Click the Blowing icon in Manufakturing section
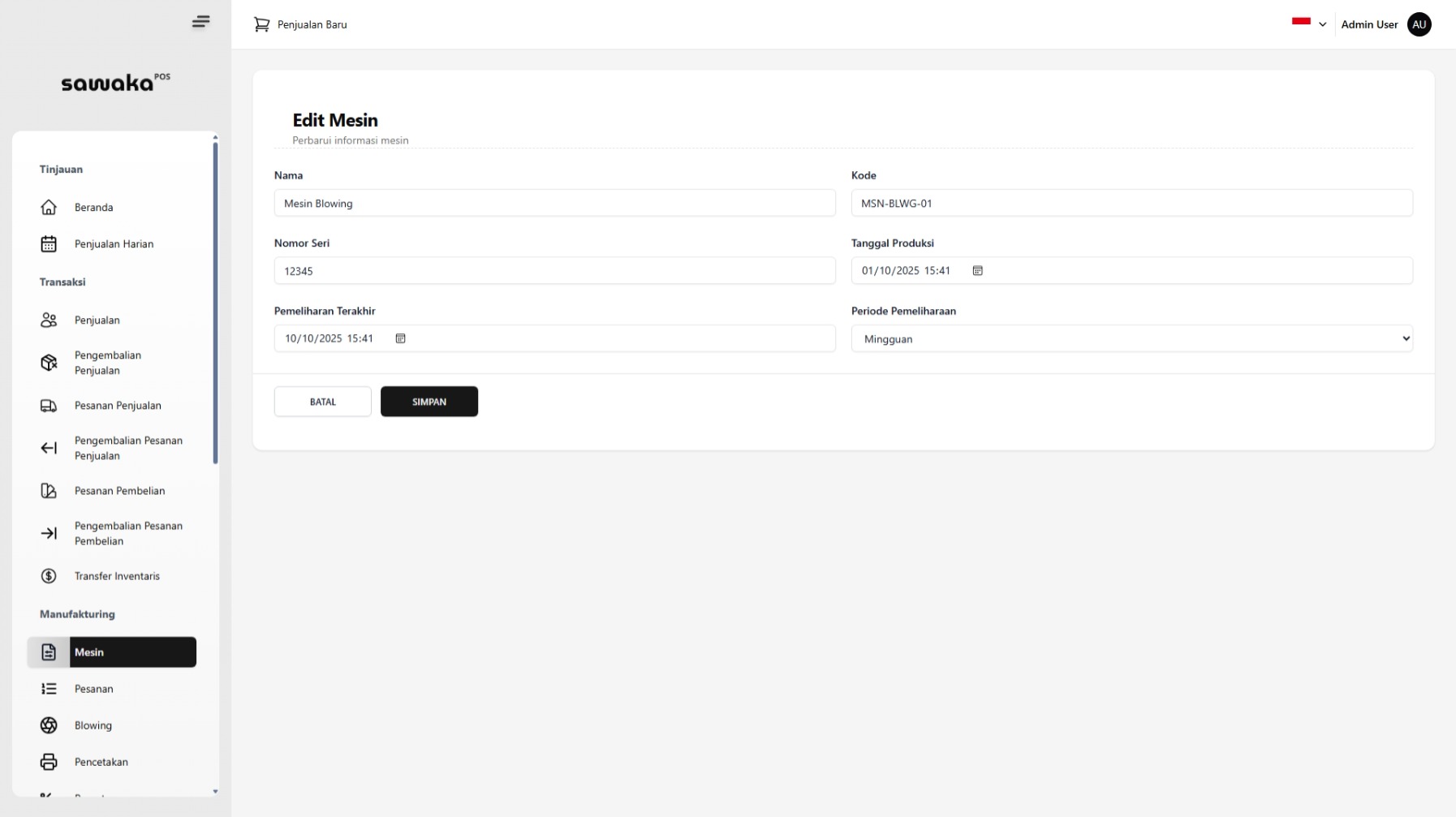This screenshot has width=1456, height=817. point(49,725)
